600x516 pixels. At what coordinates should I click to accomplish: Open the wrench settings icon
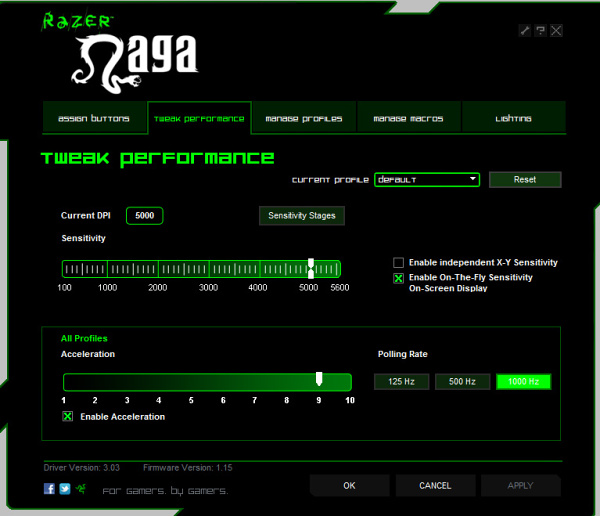click(x=525, y=31)
